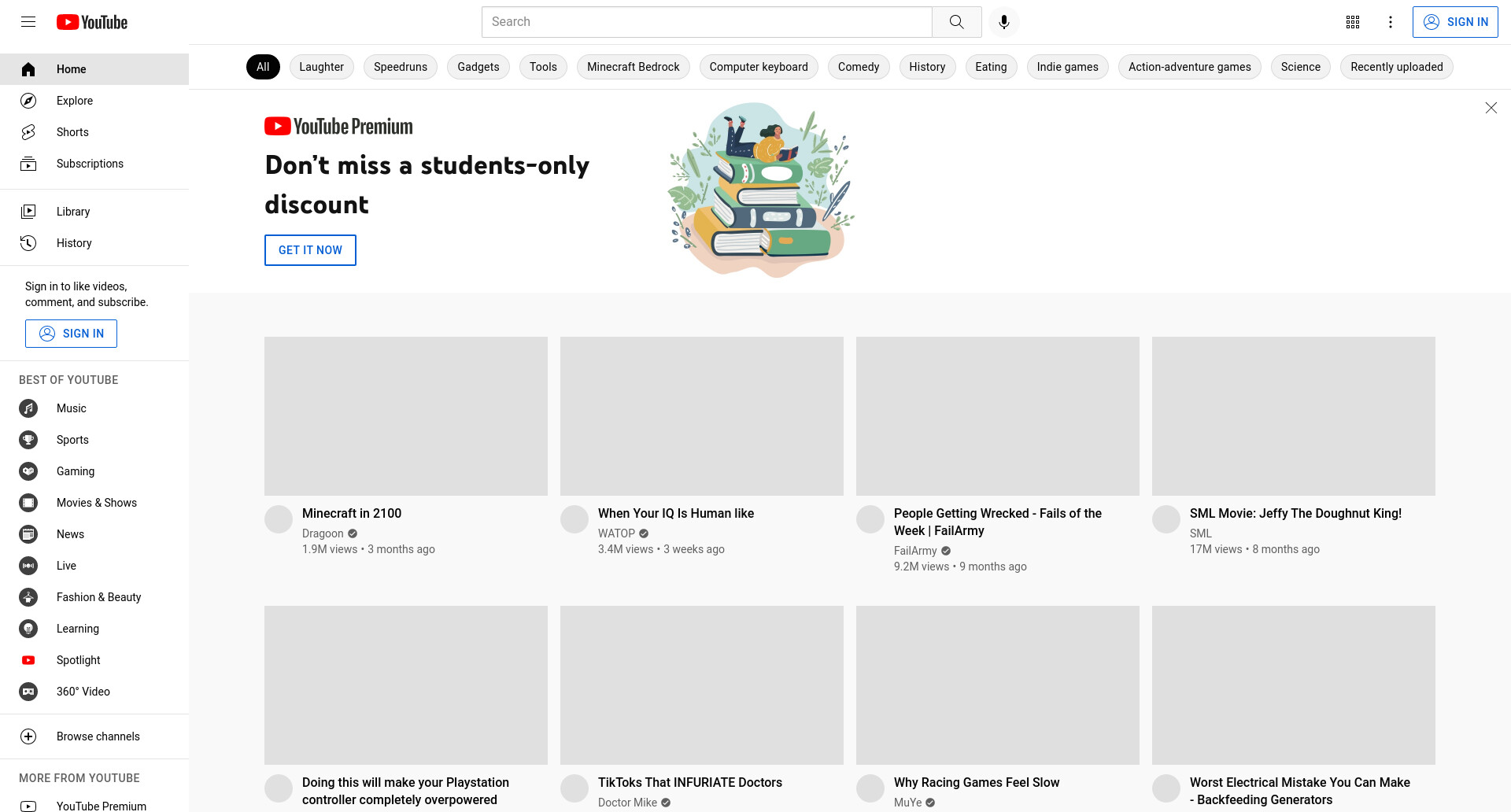The height and width of the screenshot is (812, 1511).
Task: Open Minecraft in 2100 video thumbnail
Action: coord(406,416)
